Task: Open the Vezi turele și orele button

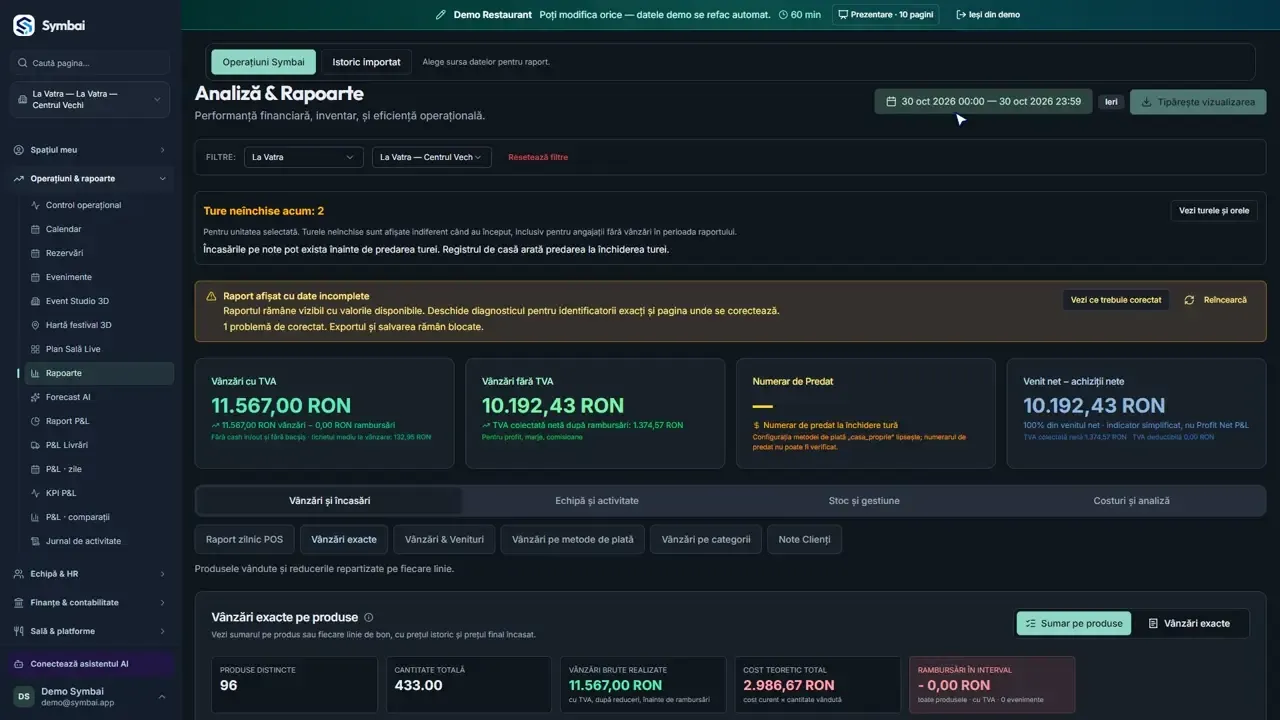Action: [x=1214, y=211]
